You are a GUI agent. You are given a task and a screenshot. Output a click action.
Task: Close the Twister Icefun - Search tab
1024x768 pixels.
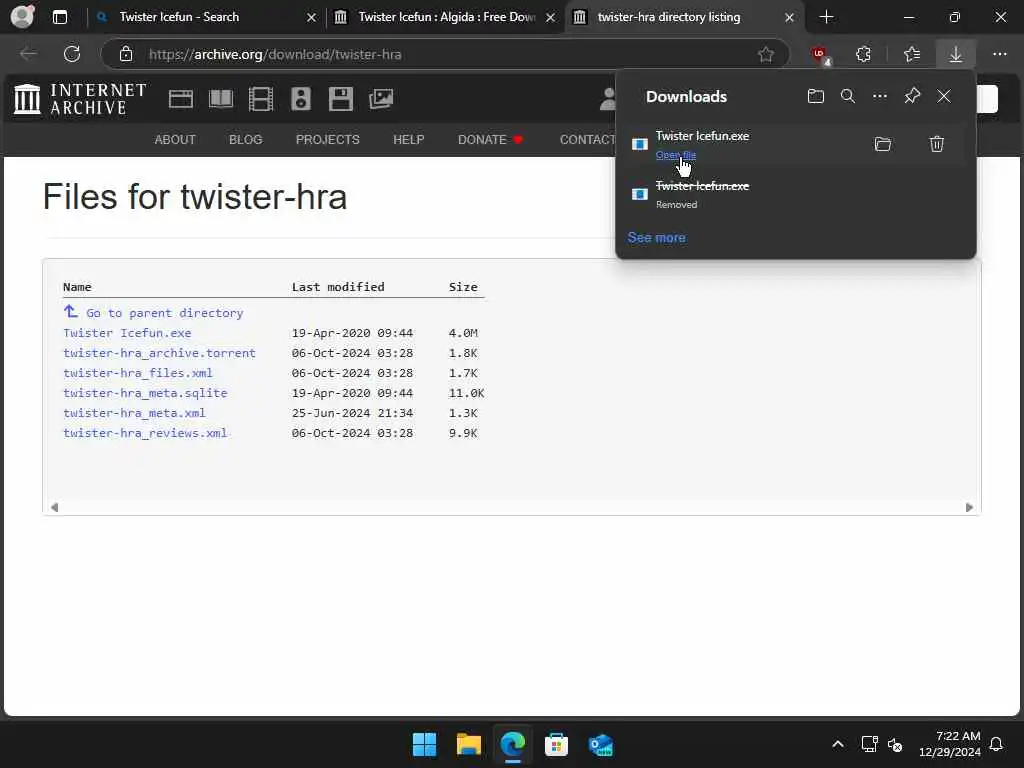(312, 17)
